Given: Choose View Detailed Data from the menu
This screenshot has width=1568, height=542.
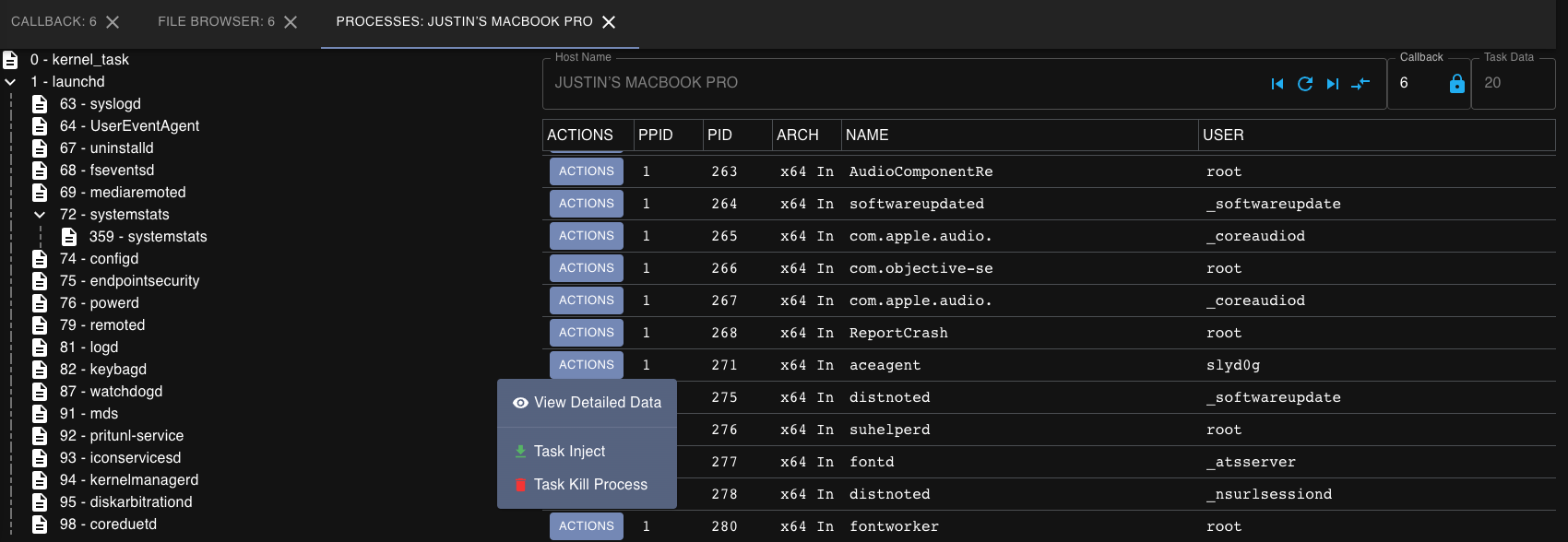Looking at the screenshot, I should click(x=587, y=403).
